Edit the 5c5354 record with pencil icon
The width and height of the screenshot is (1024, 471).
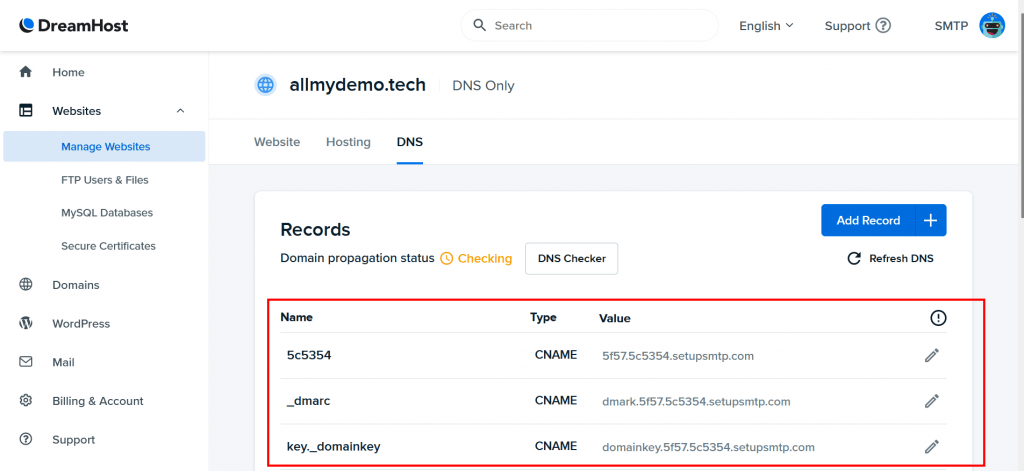[932, 355]
